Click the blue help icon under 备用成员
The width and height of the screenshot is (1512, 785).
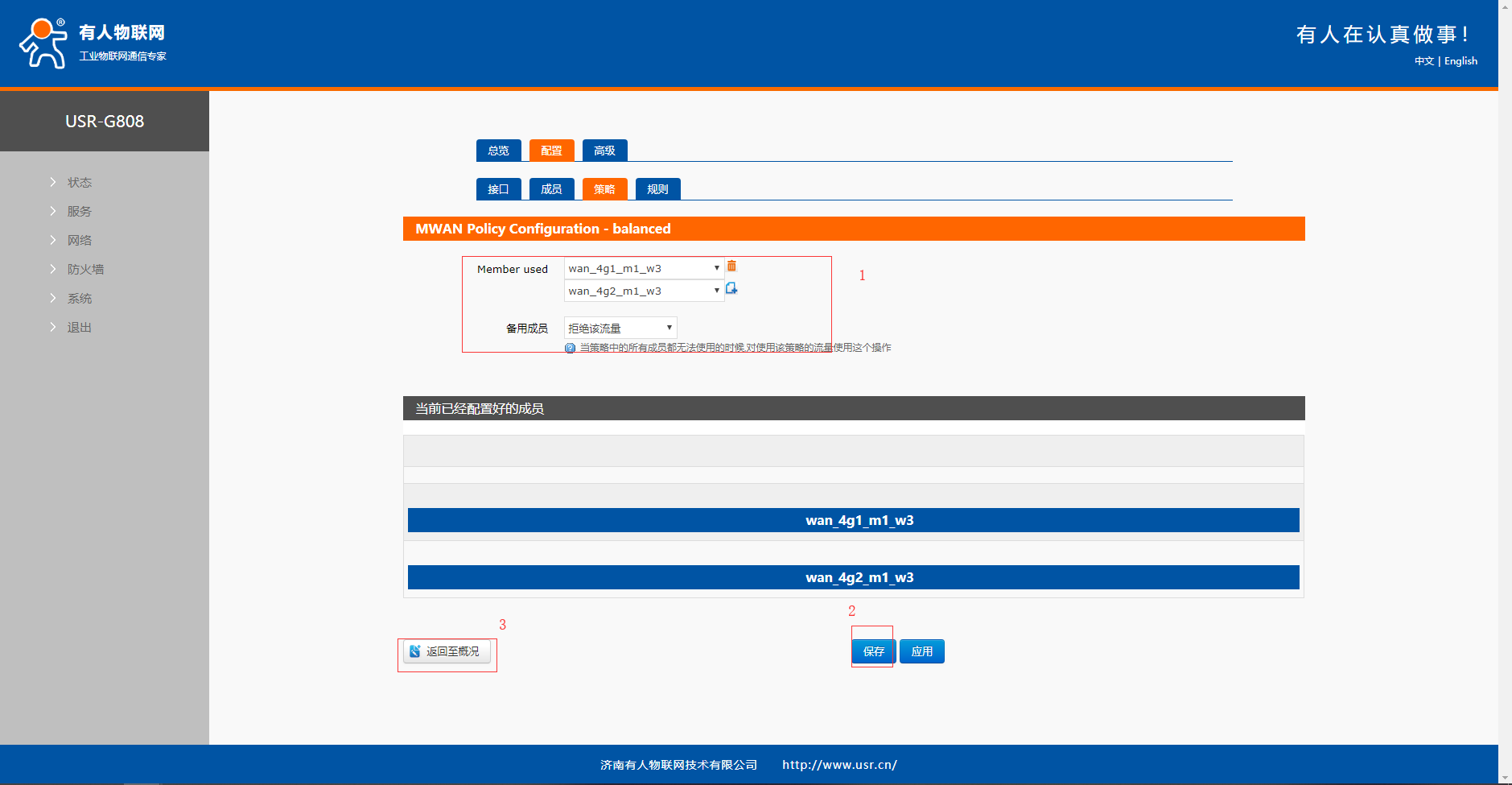[x=570, y=349]
